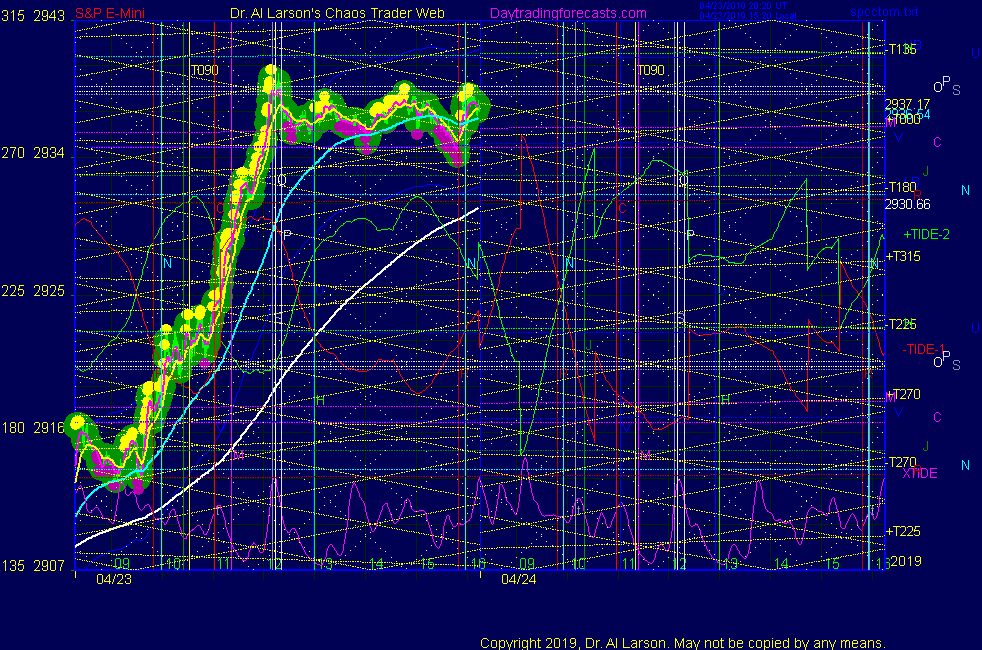Click the spcctom.txt file label
Screen dimensions: 982x650
point(884,11)
